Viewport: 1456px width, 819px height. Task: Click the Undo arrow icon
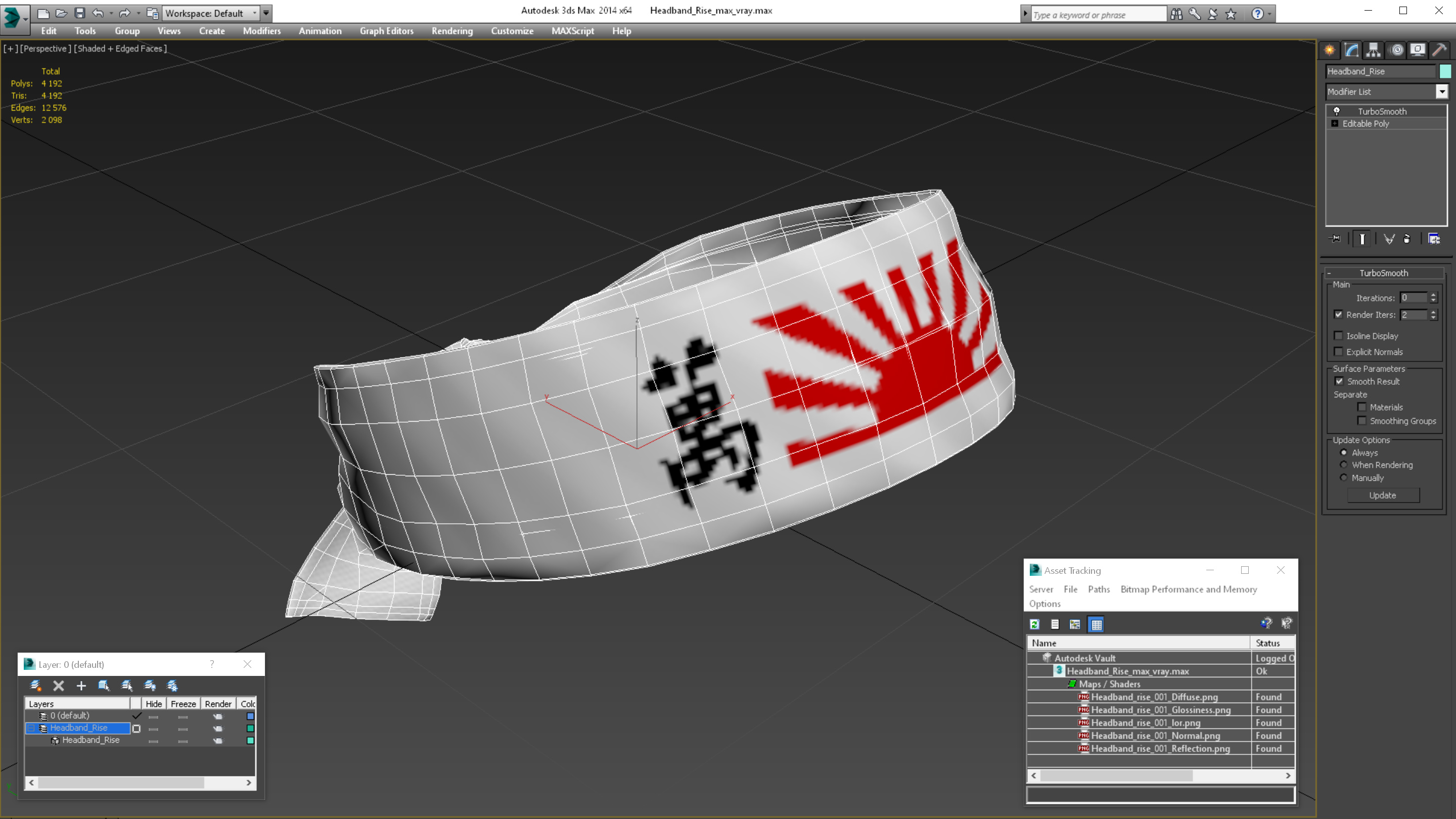(98, 13)
